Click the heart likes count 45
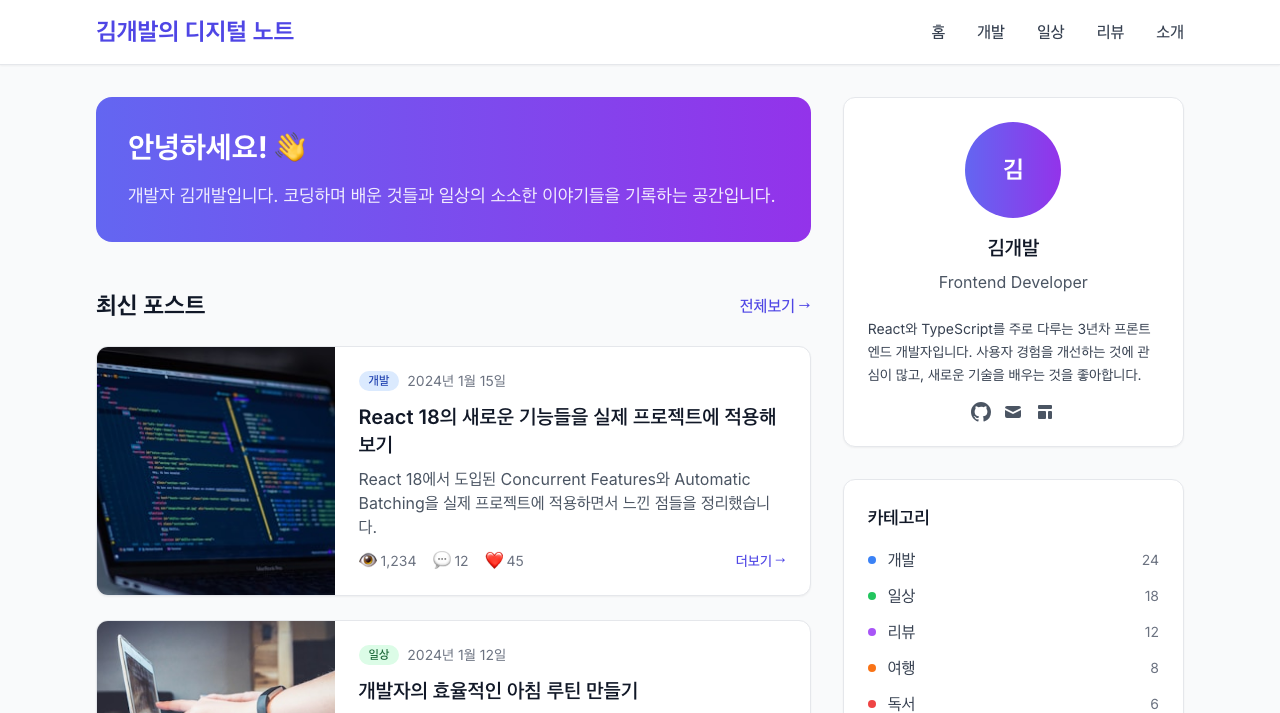 pyautogui.click(x=504, y=561)
